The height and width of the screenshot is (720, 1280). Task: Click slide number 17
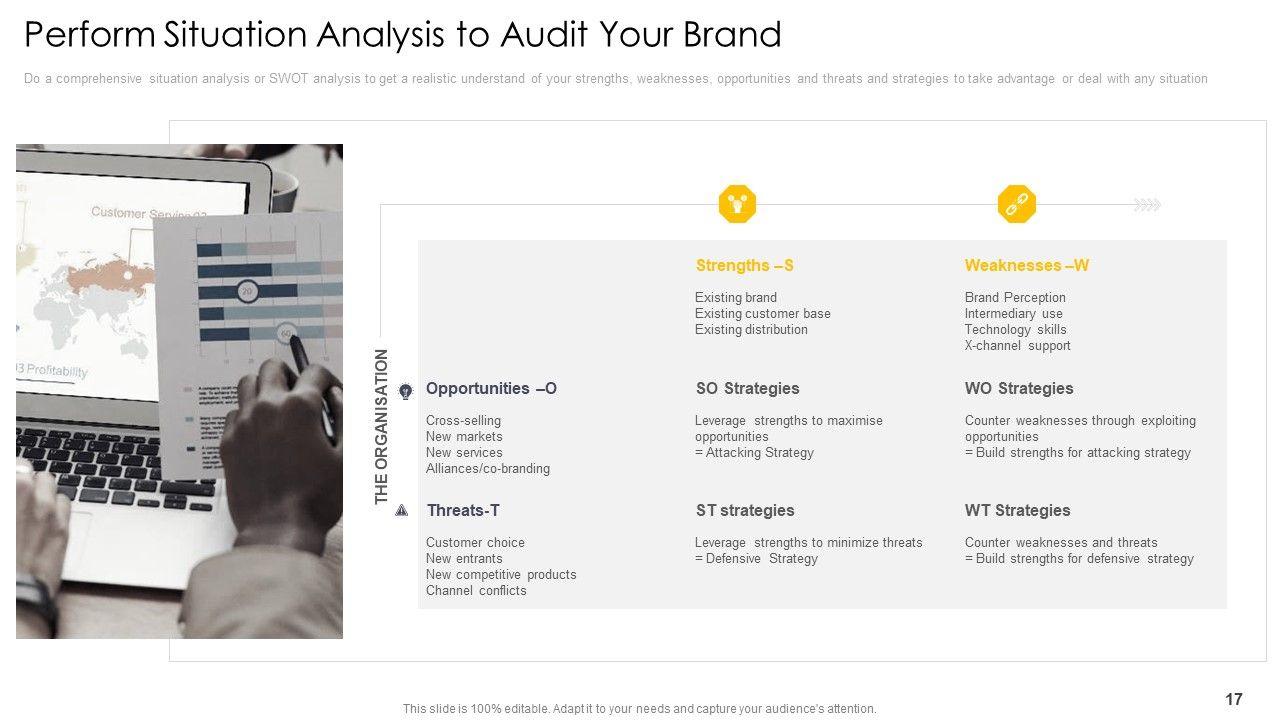tap(1233, 700)
